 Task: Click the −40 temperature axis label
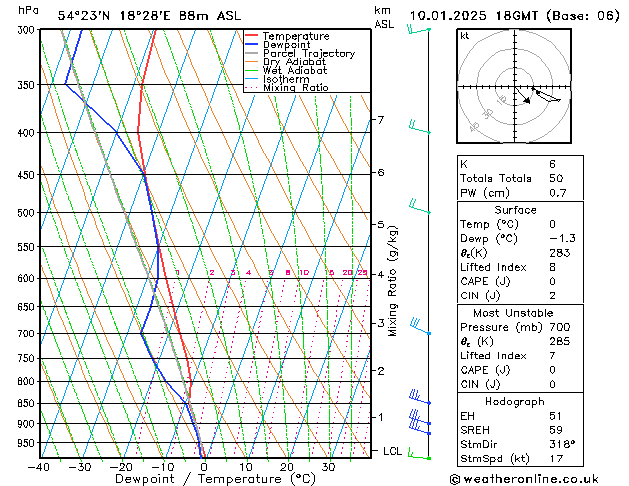click(x=39, y=468)
